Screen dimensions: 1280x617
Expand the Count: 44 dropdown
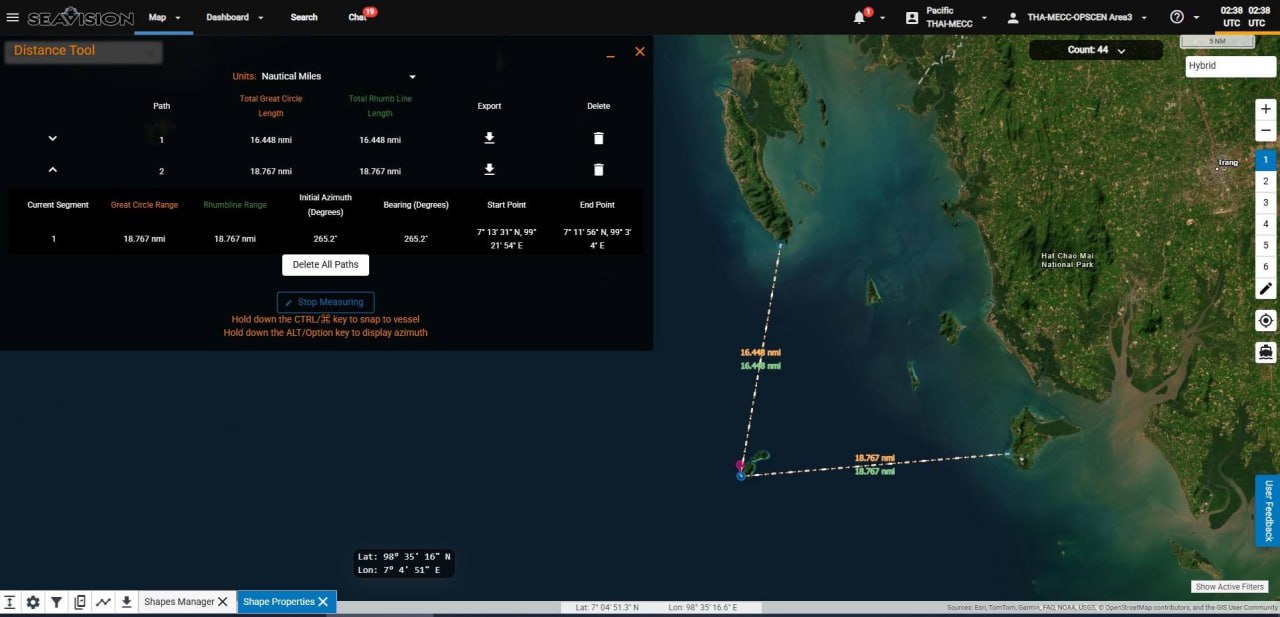(1096, 50)
